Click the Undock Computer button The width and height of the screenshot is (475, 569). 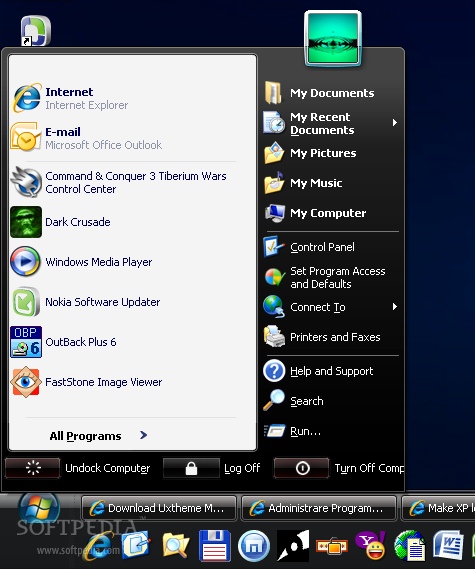tap(33, 468)
